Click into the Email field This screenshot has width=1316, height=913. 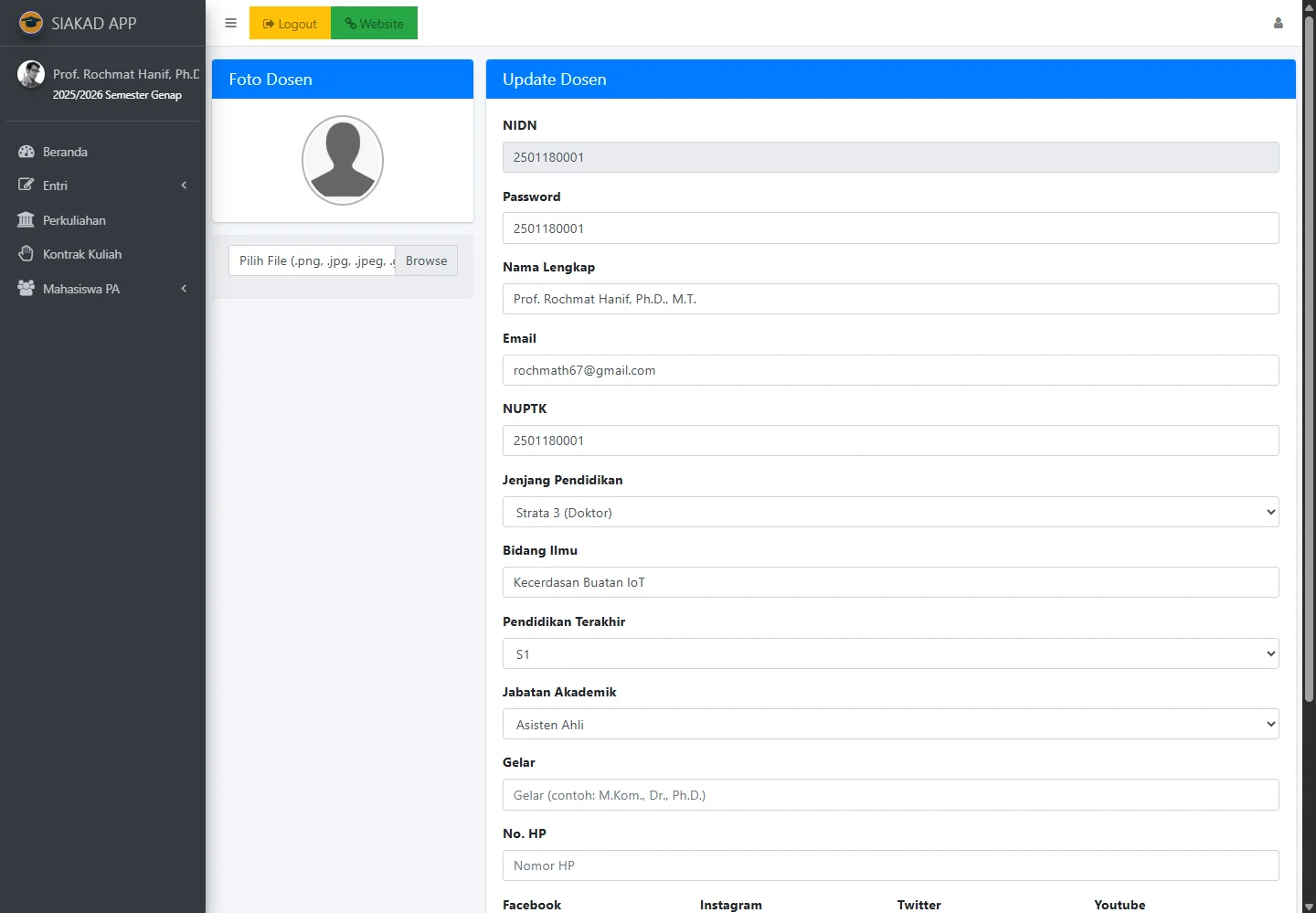pyautogui.click(x=890, y=370)
